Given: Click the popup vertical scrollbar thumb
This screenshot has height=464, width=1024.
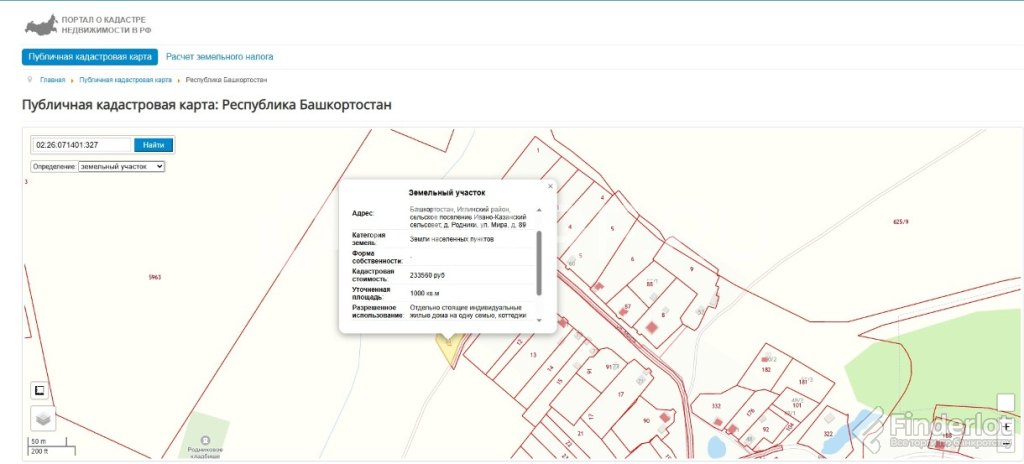Looking at the screenshot, I should click(x=540, y=260).
